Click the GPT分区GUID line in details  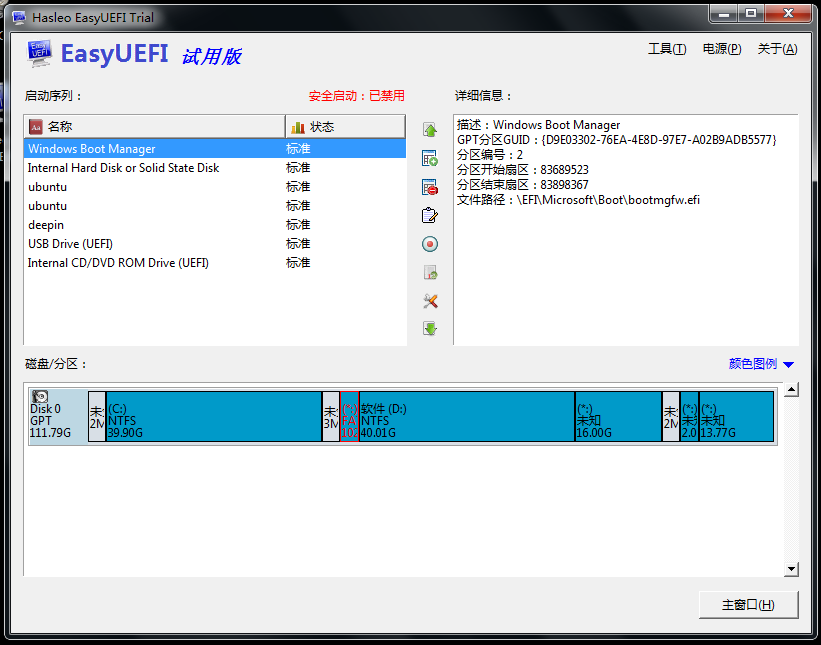pos(617,140)
